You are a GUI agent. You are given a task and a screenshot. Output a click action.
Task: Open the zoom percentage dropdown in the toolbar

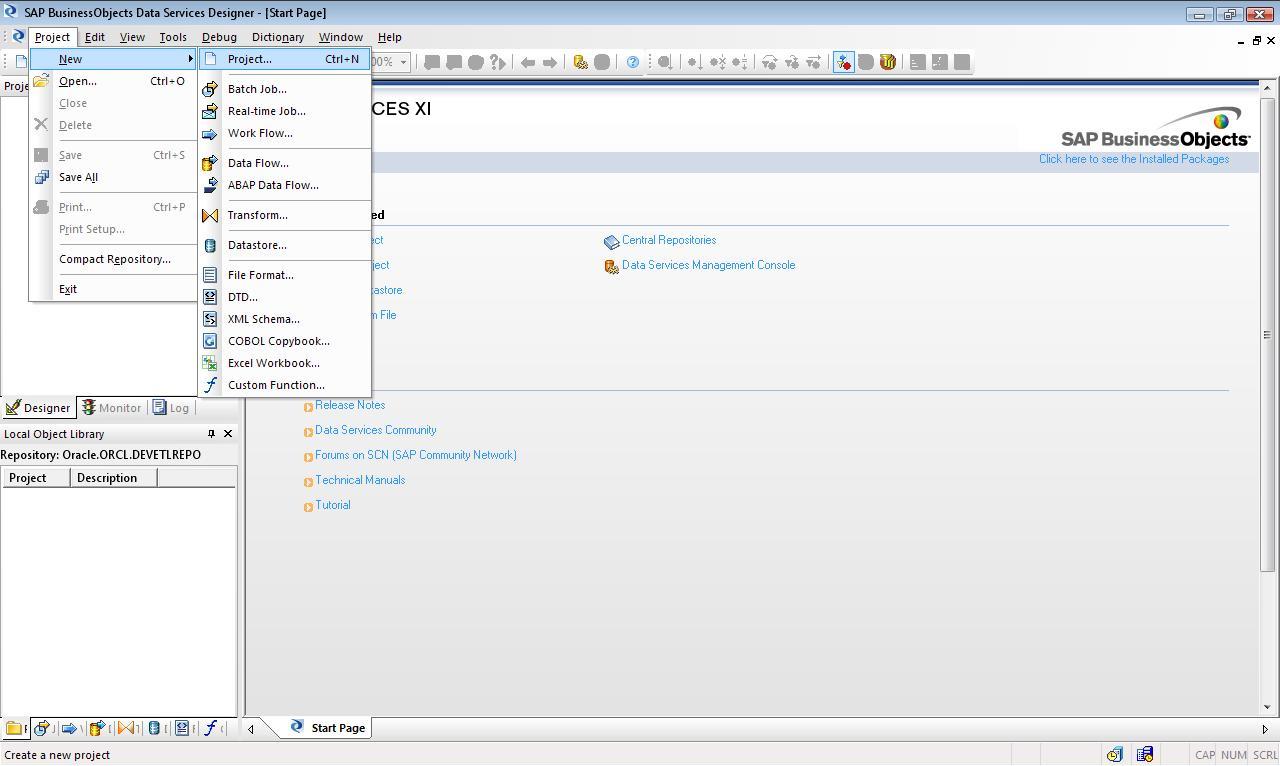pyautogui.click(x=404, y=62)
